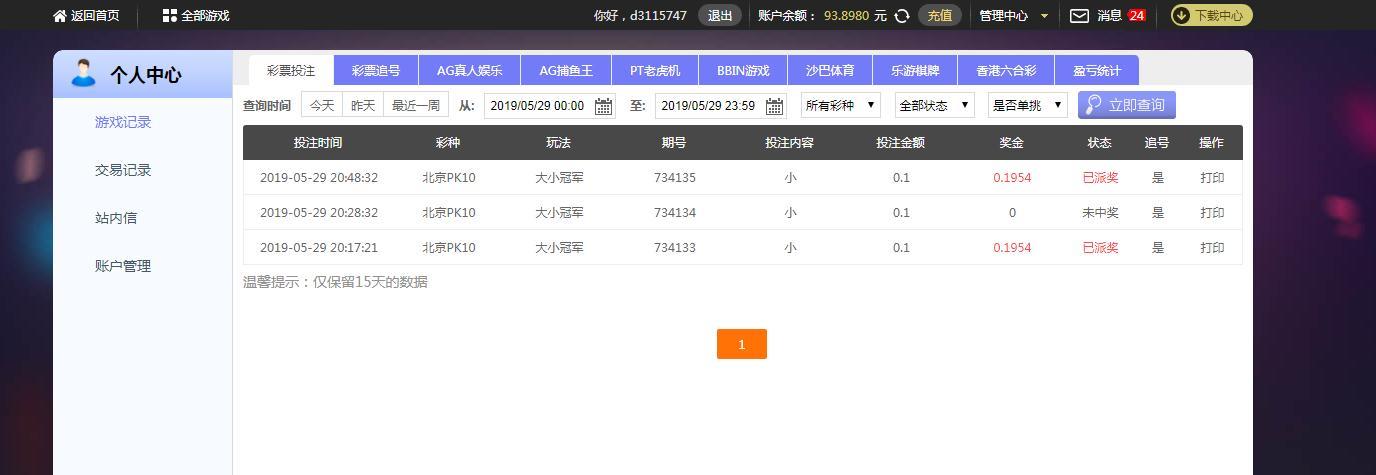Open the start date calendar icon
This screenshot has height=475, width=1376.
(603, 106)
